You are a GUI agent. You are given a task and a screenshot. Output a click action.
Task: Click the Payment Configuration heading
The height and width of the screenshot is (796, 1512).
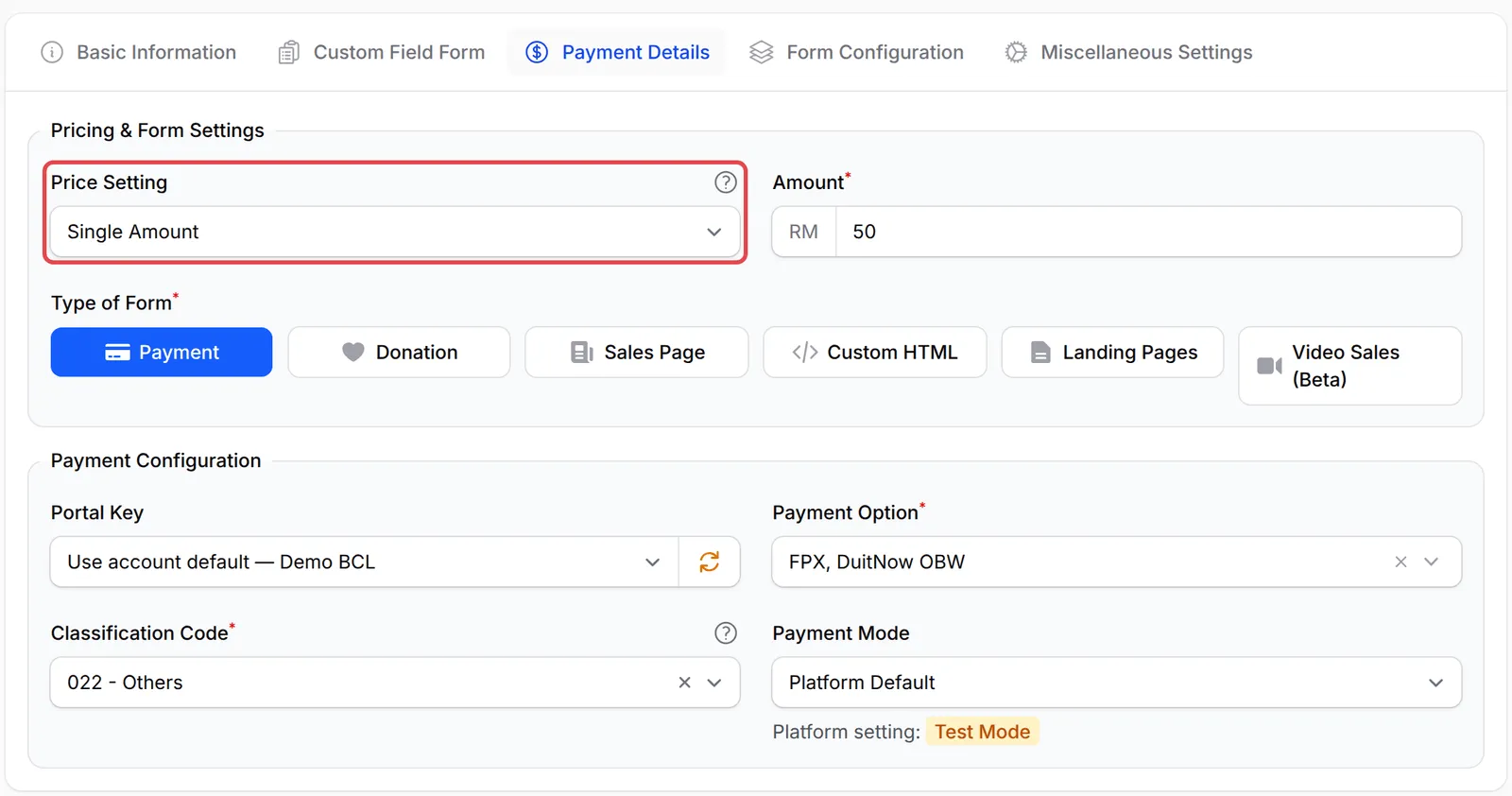tap(156, 460)
